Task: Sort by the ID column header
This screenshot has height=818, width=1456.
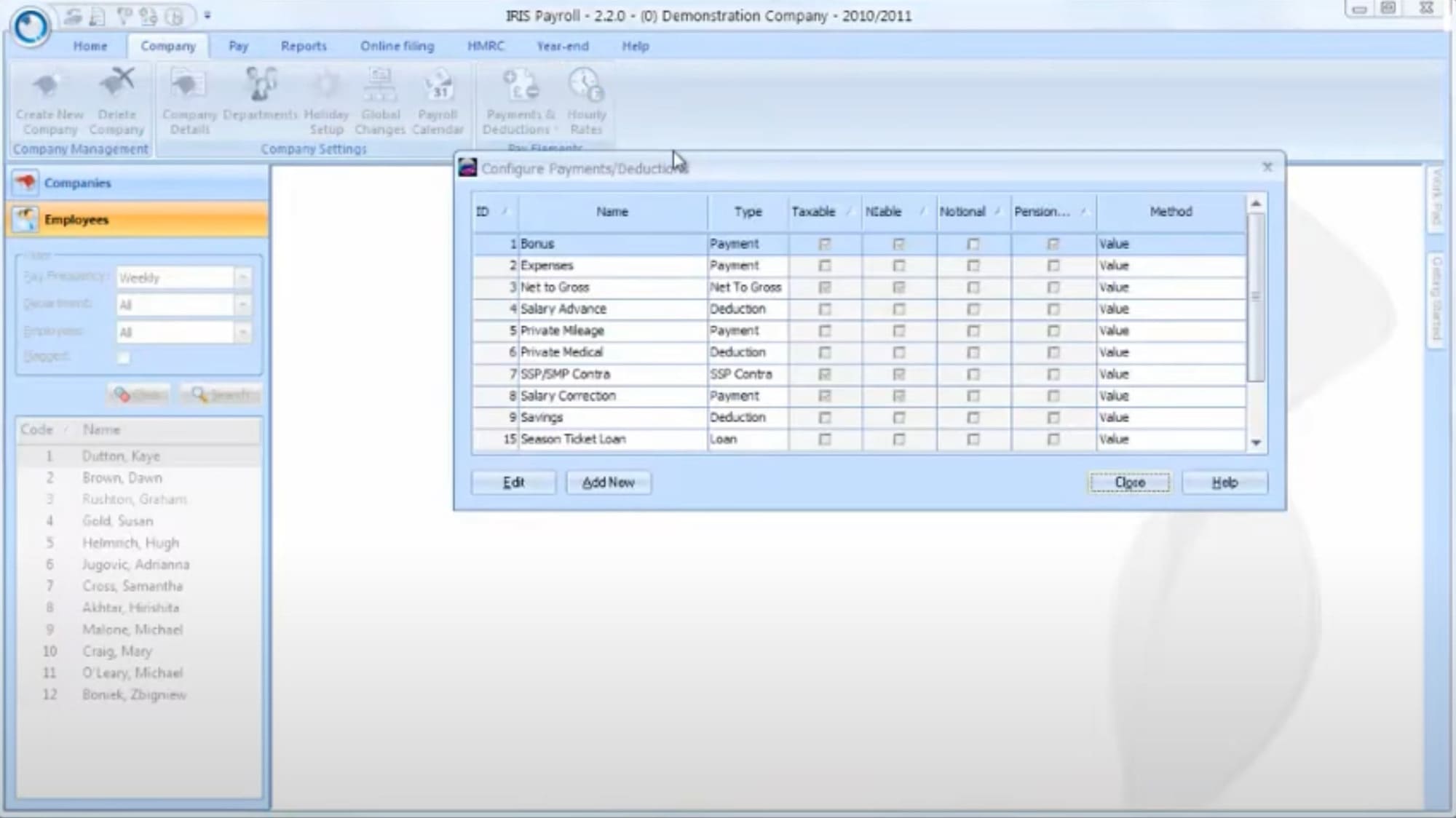Action: [494, 212]
